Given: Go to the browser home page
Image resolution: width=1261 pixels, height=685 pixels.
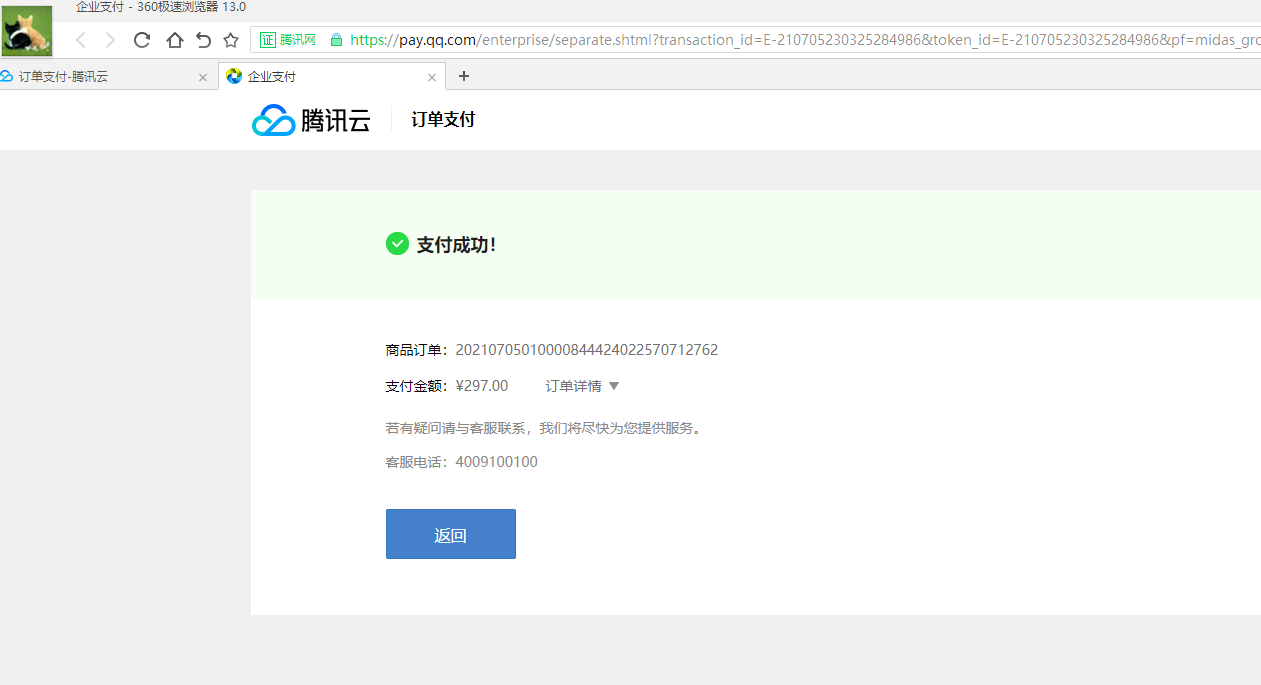Looking at the screenshot, I should [x=174, y=40].
